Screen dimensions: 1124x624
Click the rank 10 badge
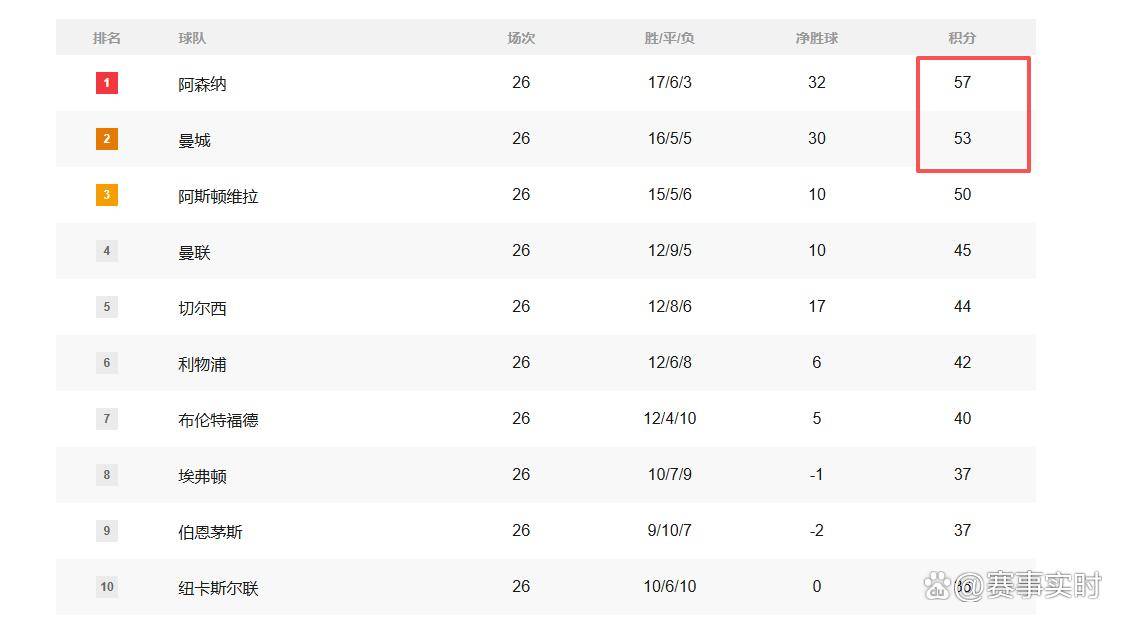pyautogui.click(x=107, y=587)
